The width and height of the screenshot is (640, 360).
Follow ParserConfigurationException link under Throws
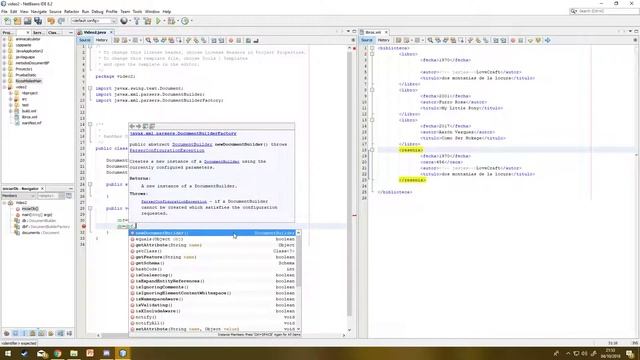(174, 202)
